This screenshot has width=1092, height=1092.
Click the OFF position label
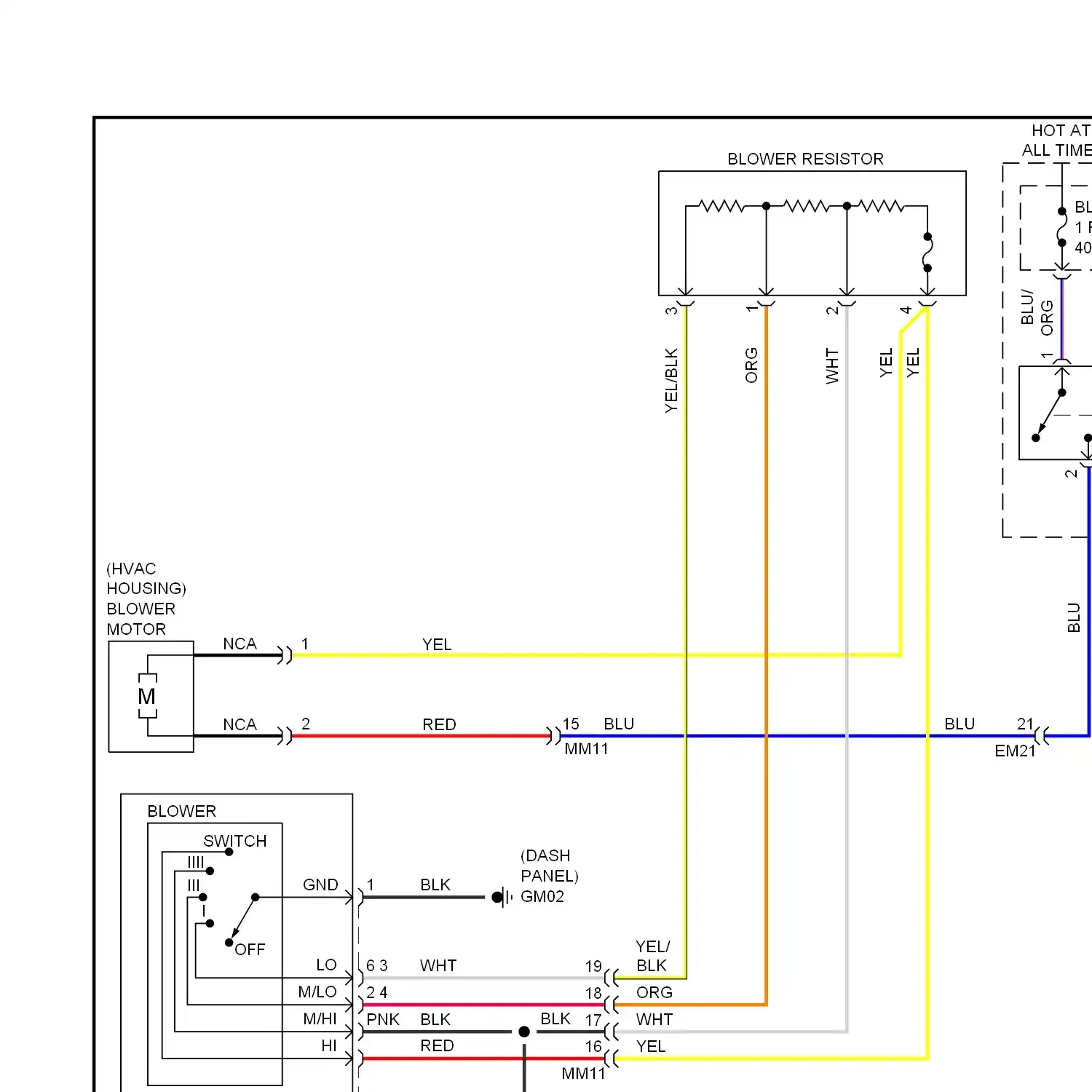point(250,949)
